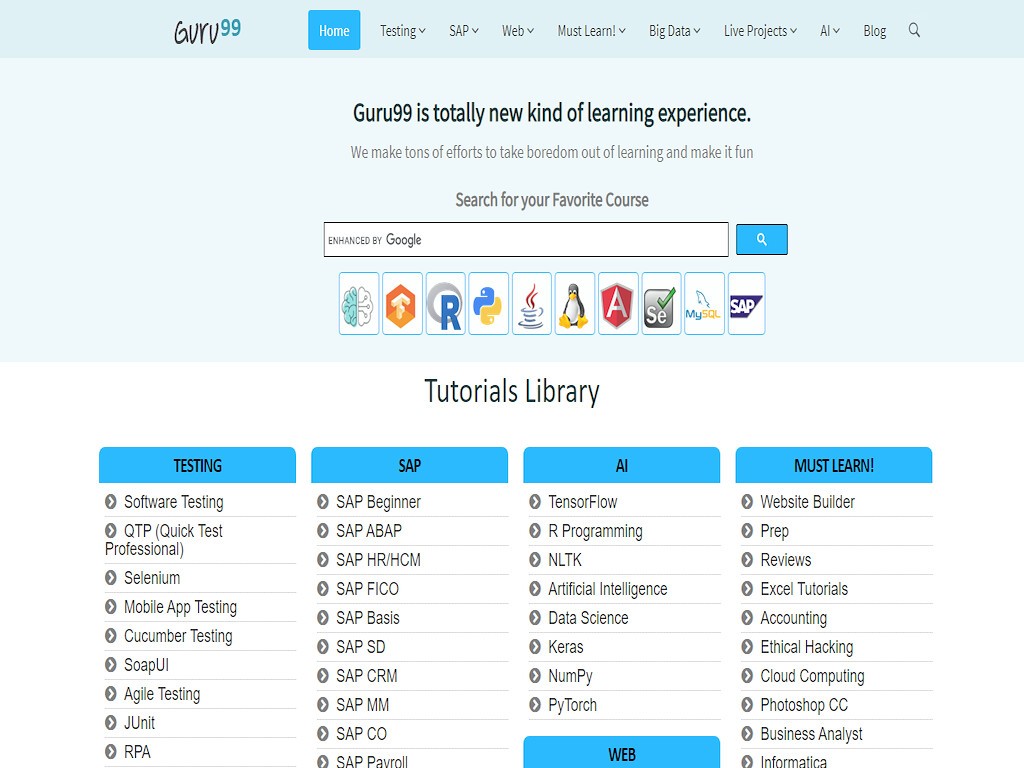Click arrow bullet beside SAP FICO
1024x768 pixels.
coord(323,588)
